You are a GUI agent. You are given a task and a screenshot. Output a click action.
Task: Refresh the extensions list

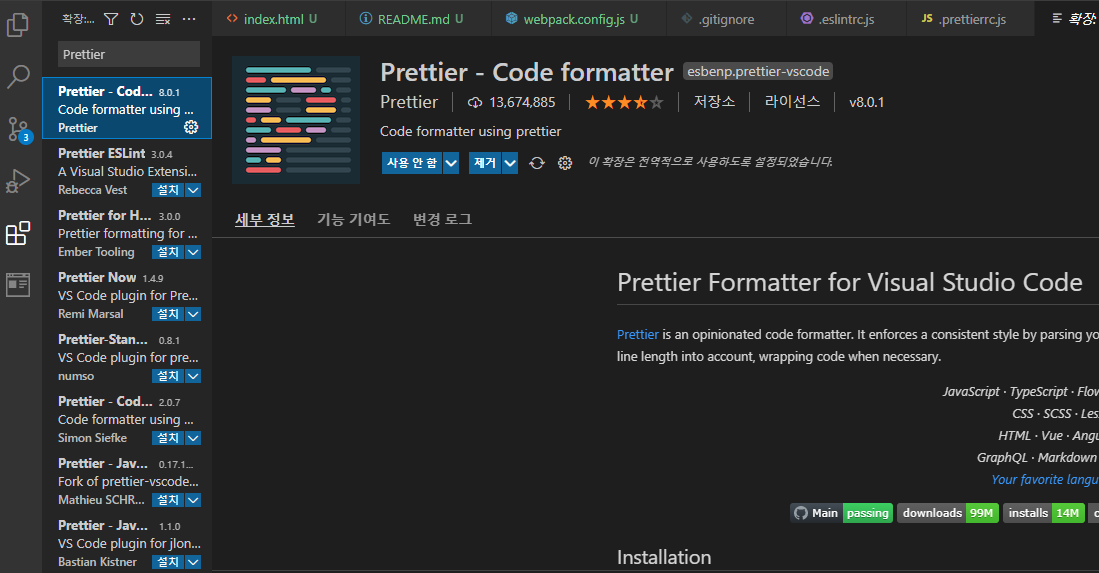(137, 19)
